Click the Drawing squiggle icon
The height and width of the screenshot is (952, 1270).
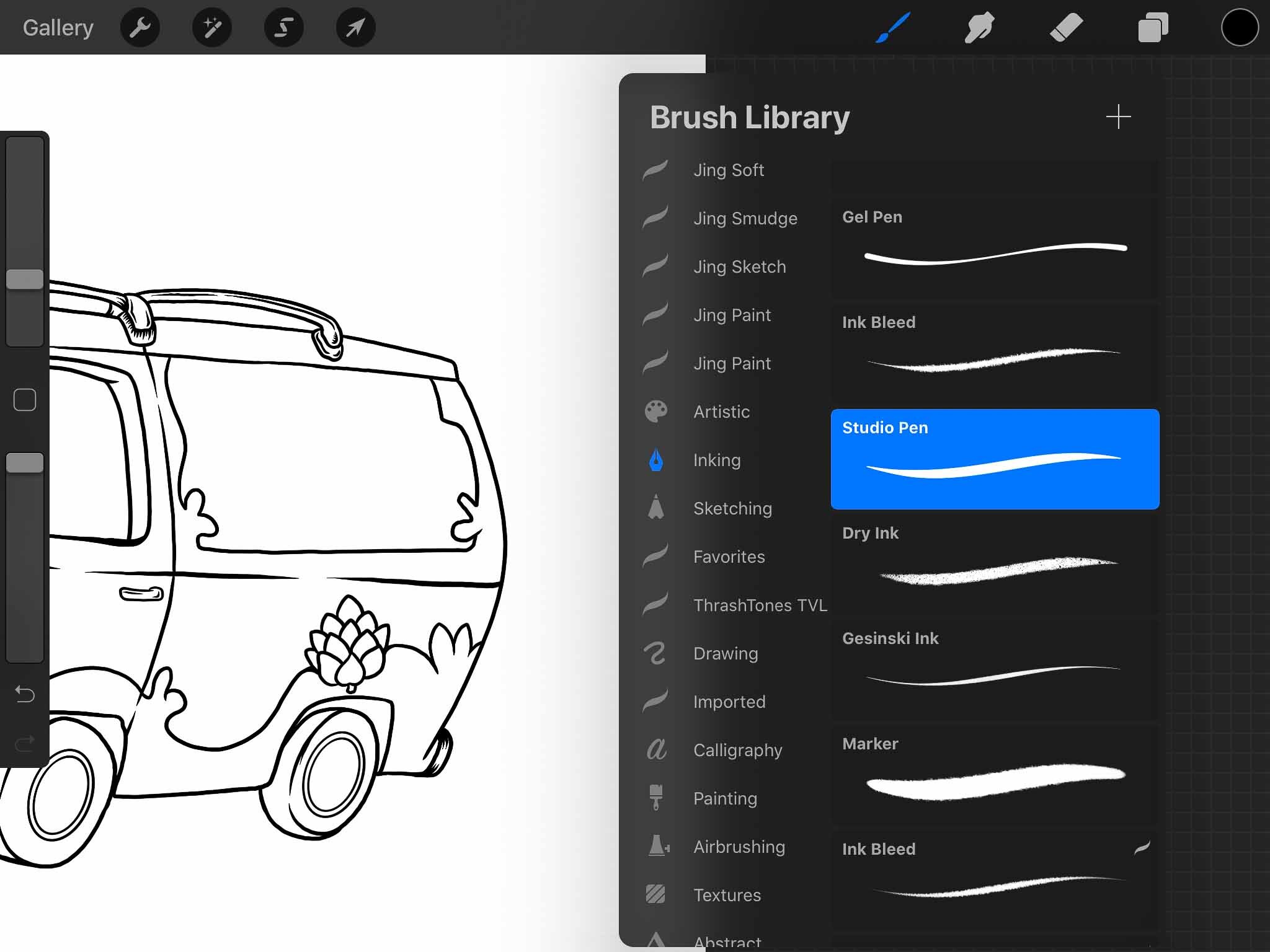tap(655, 653)
